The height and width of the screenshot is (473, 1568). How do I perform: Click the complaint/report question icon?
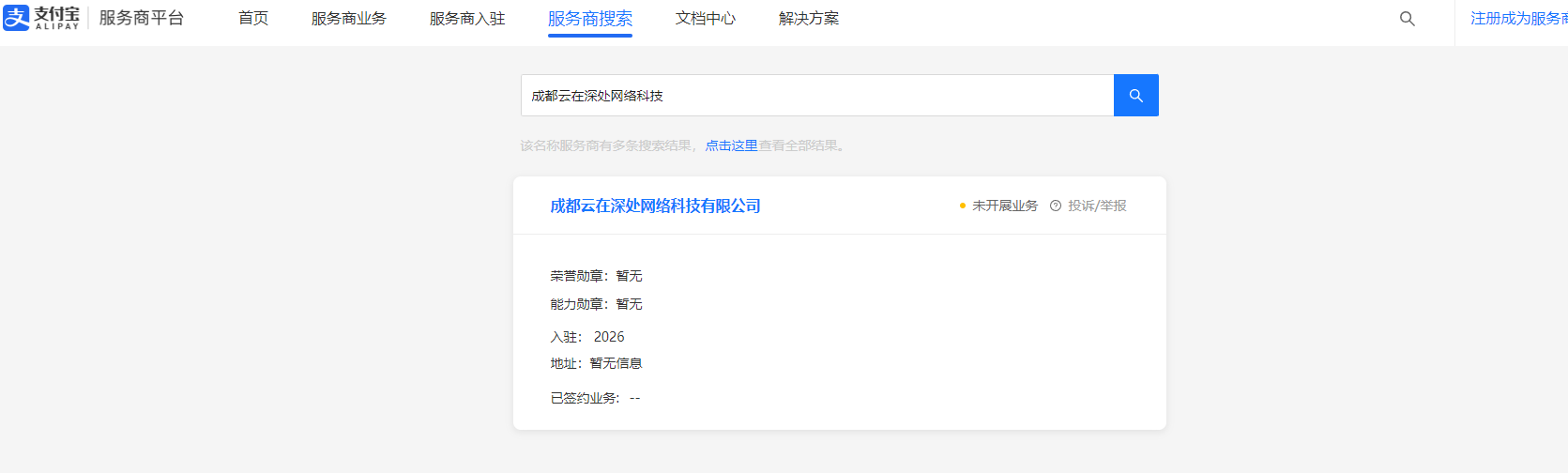[1056, 206]
